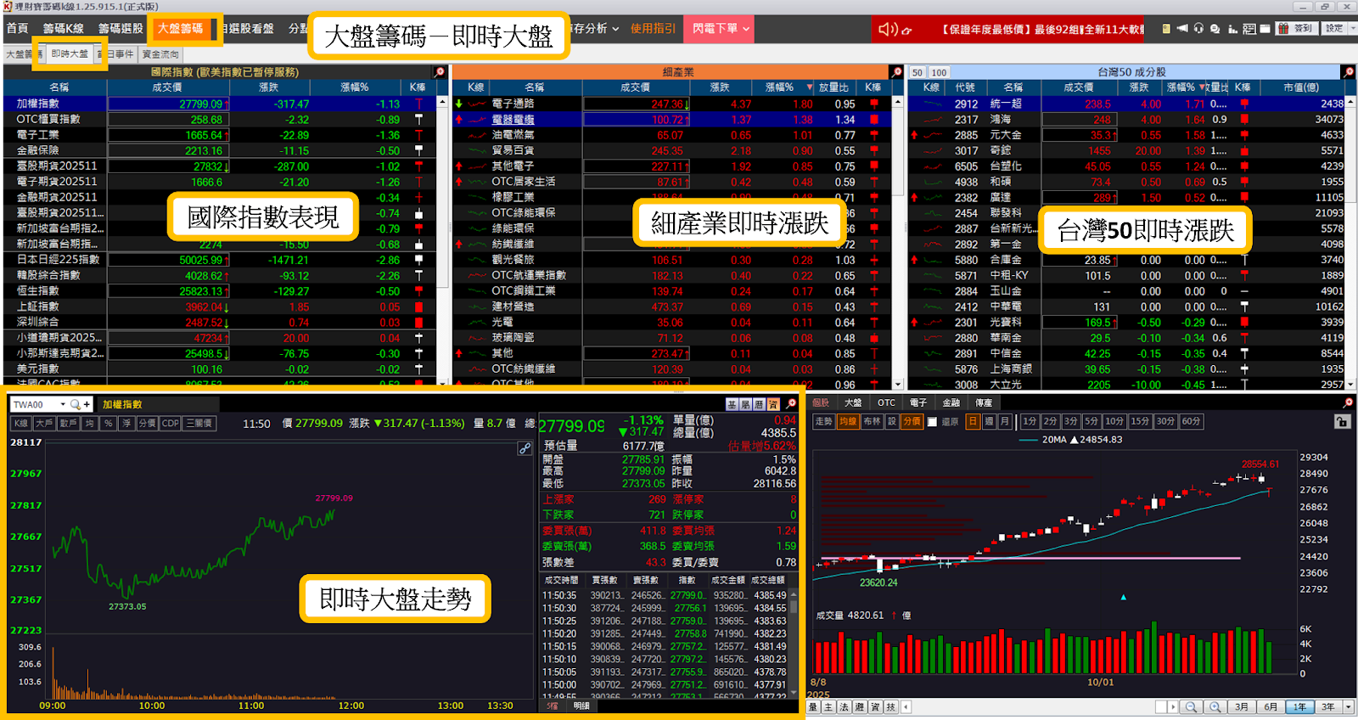The height and width of the screenshot is (720, 1358).
Task: Click the 使用指引 link
Action: pyautogui.click(x=653, y=29)
